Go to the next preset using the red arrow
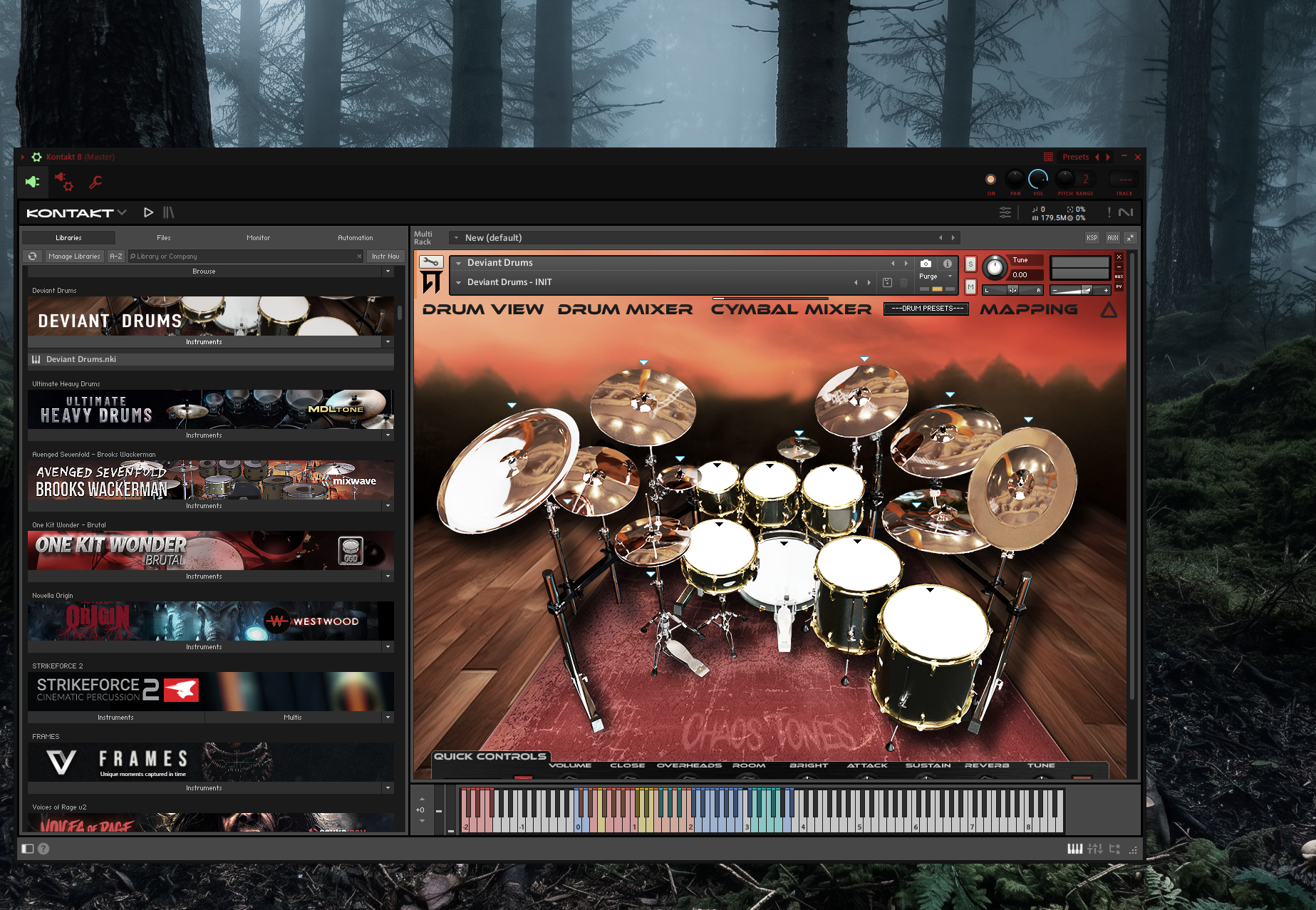1316x910 pixels. pos(1108,157)
